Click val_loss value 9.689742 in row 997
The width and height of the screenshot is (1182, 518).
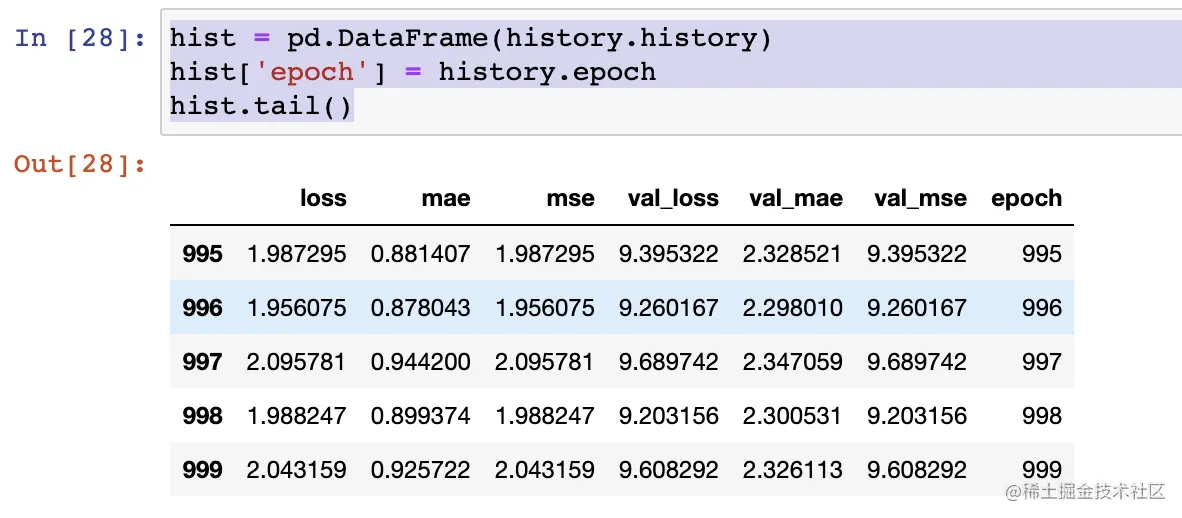click(x=669, y=362)
